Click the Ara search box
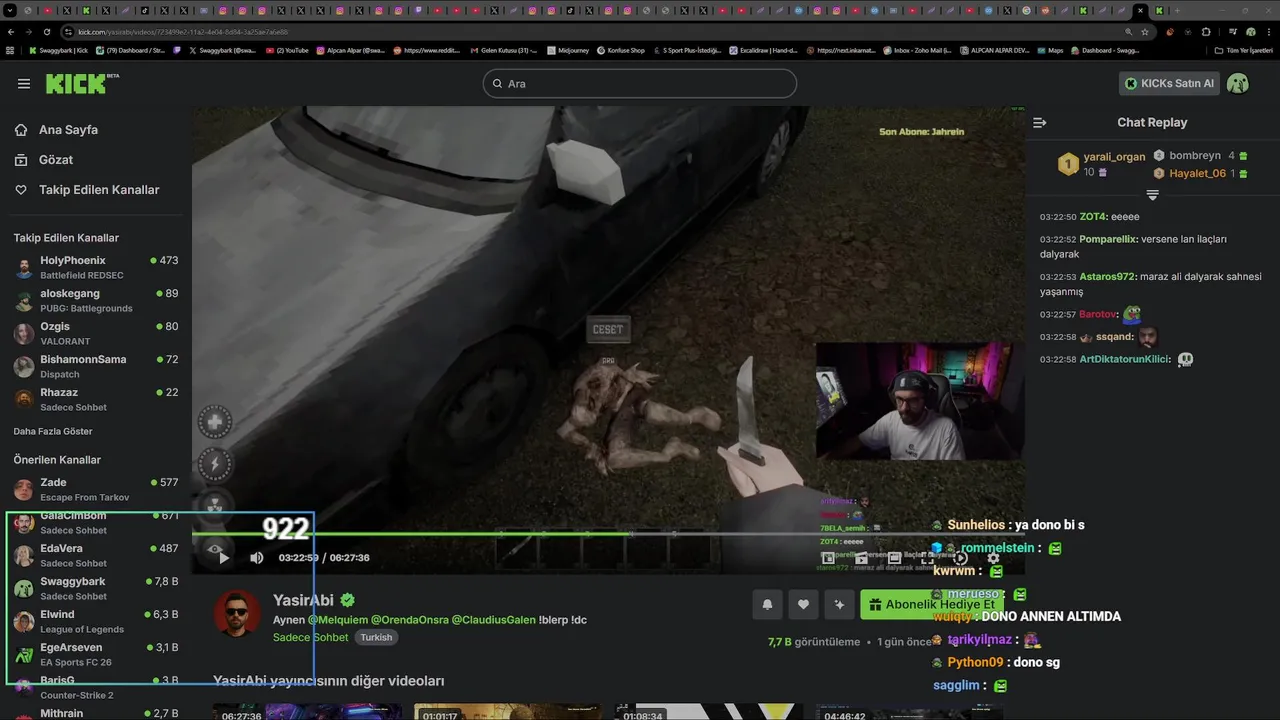 pos(640,83)
